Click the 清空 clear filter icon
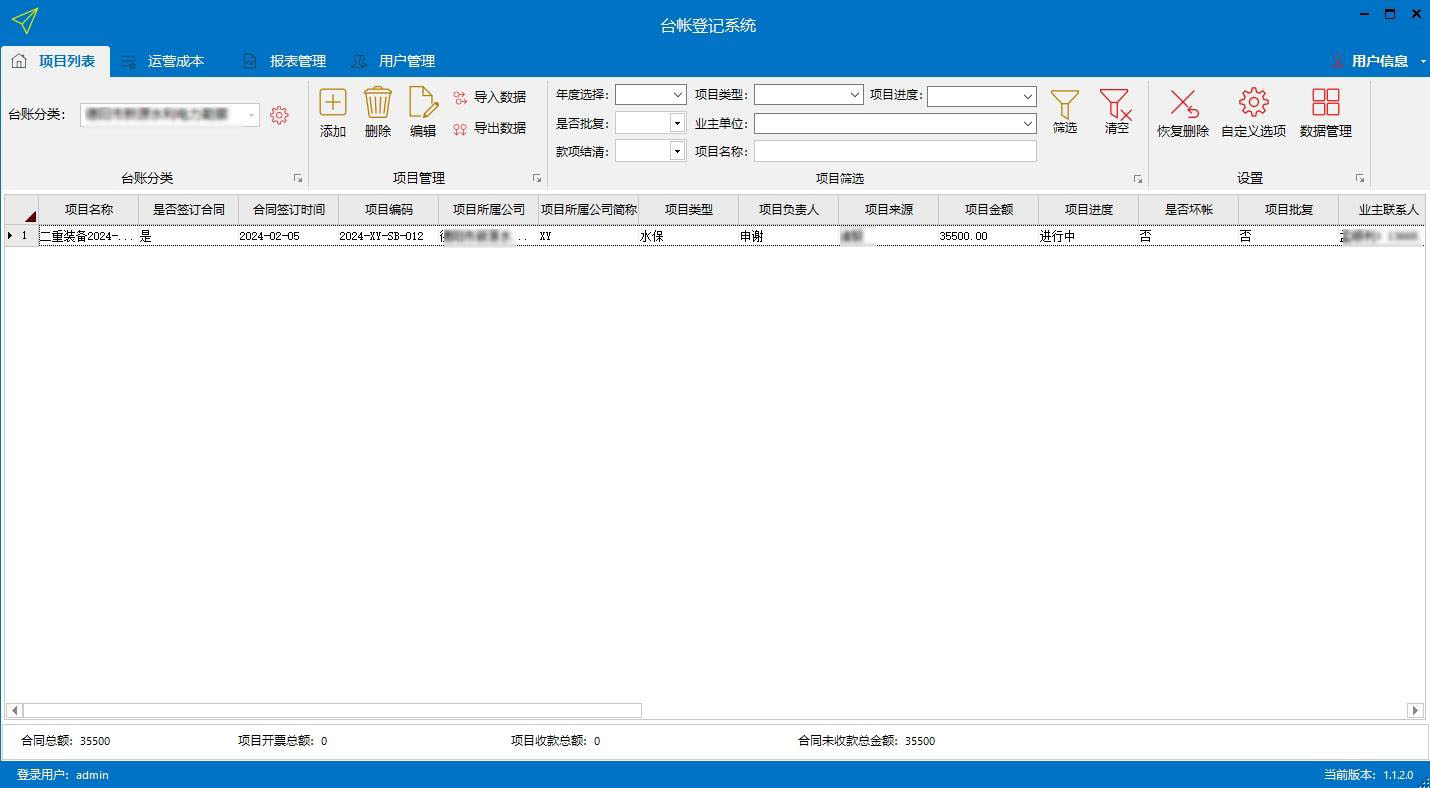The width and height of the screenshot is (1430, 788). click(x=1116, y=104)
